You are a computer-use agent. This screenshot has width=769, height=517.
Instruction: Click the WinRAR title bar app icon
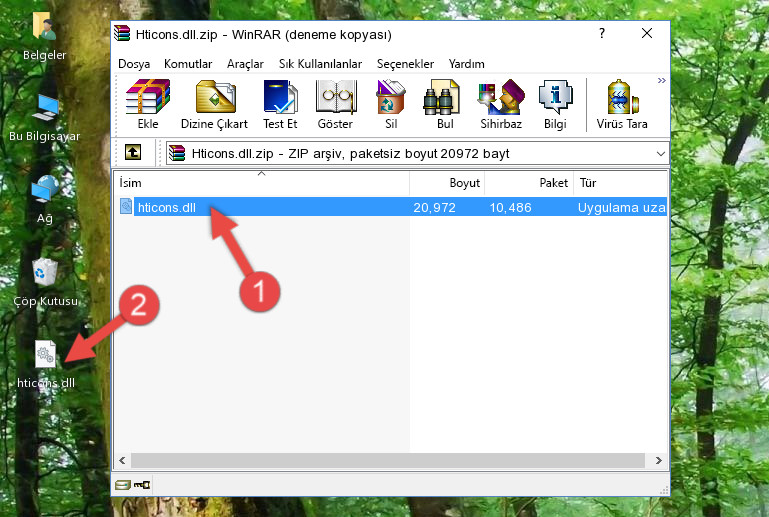122,33
